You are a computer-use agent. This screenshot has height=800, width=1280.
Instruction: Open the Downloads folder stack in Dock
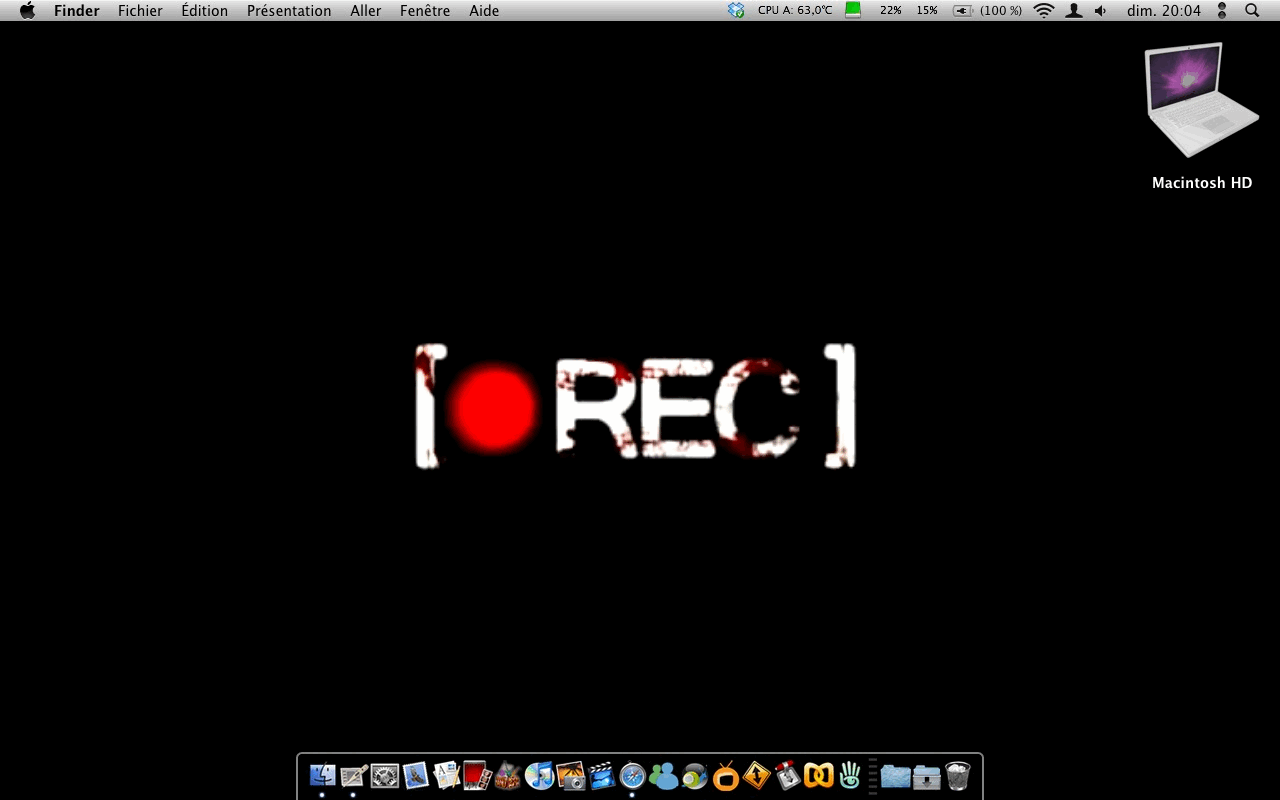[926, 775]
